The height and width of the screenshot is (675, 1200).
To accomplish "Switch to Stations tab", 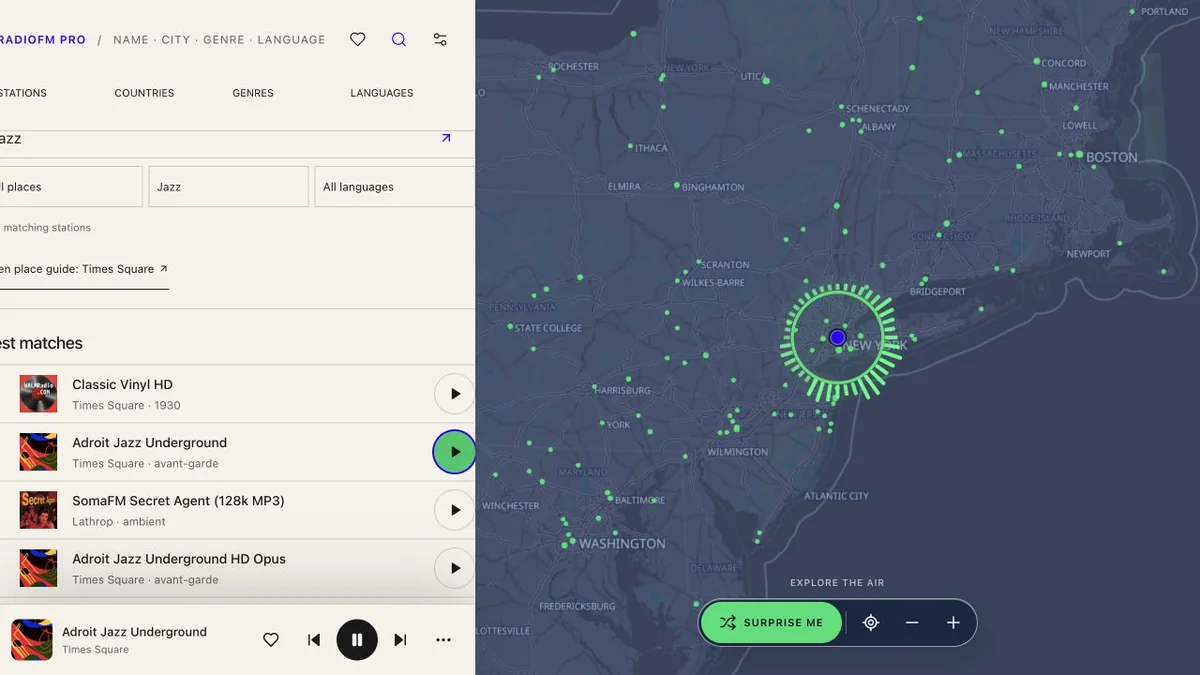I will pos(22,93).
